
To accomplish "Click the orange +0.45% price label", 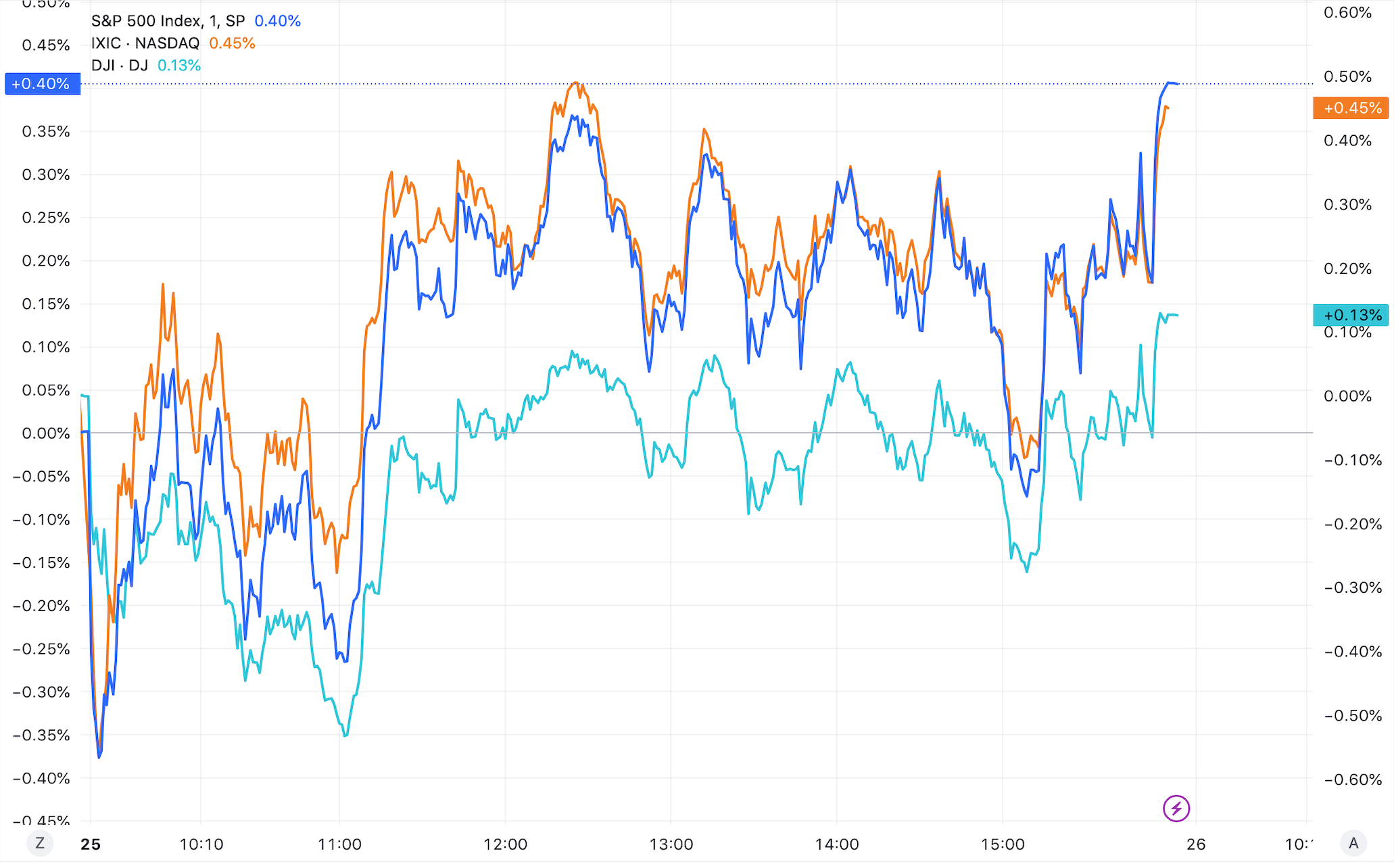I will [1351, 108].
